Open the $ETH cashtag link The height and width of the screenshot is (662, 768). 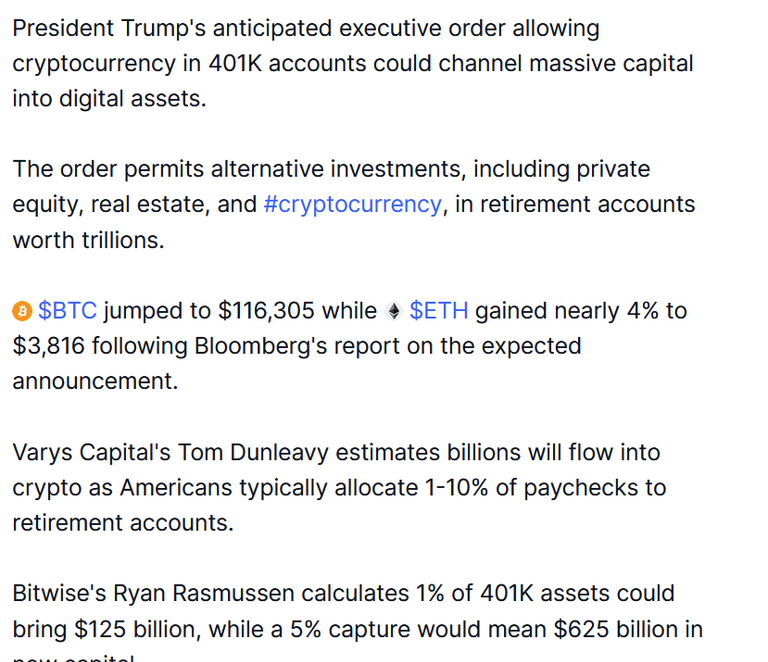click(438, 311)
